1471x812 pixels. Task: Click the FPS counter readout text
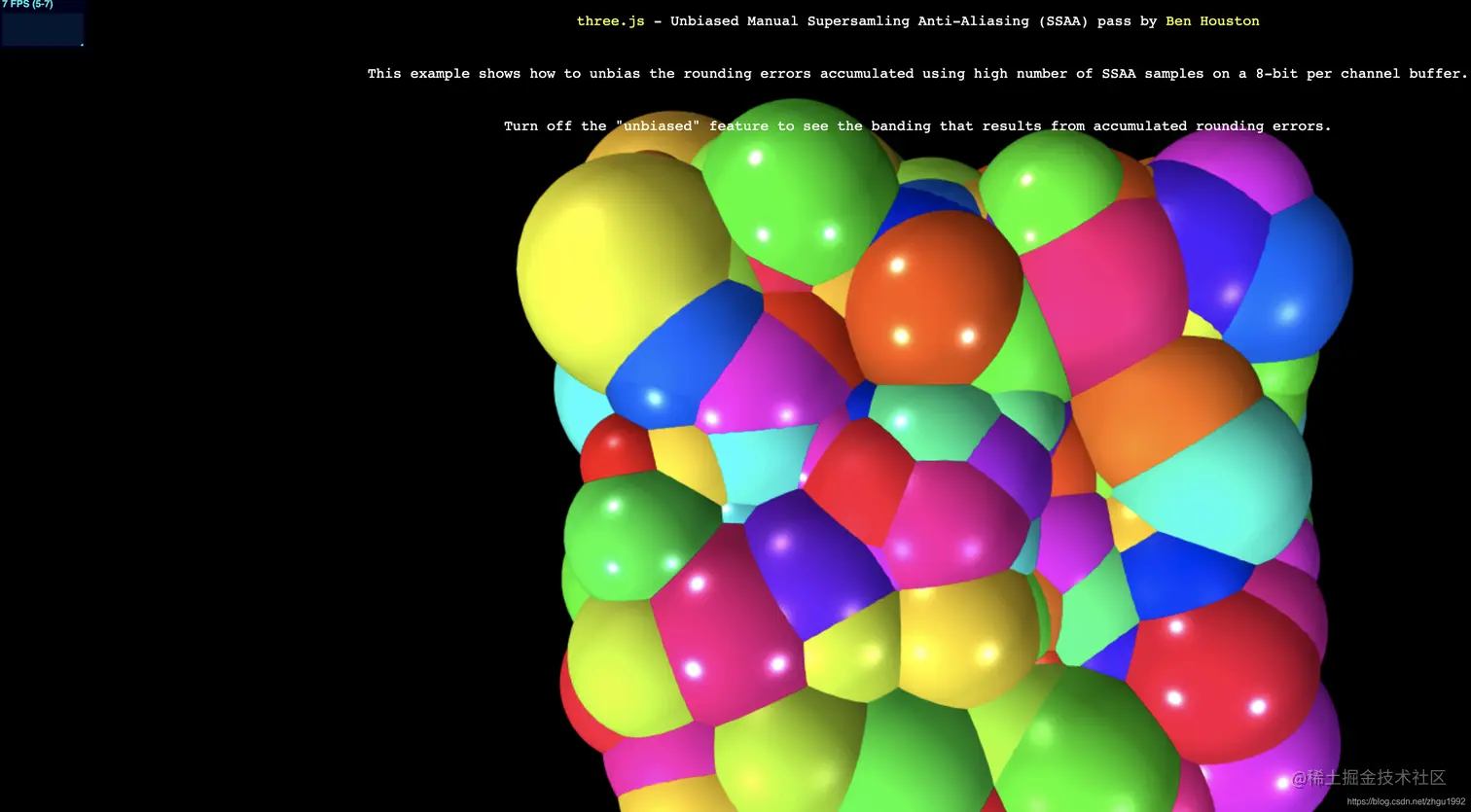[x=28, y=5]
